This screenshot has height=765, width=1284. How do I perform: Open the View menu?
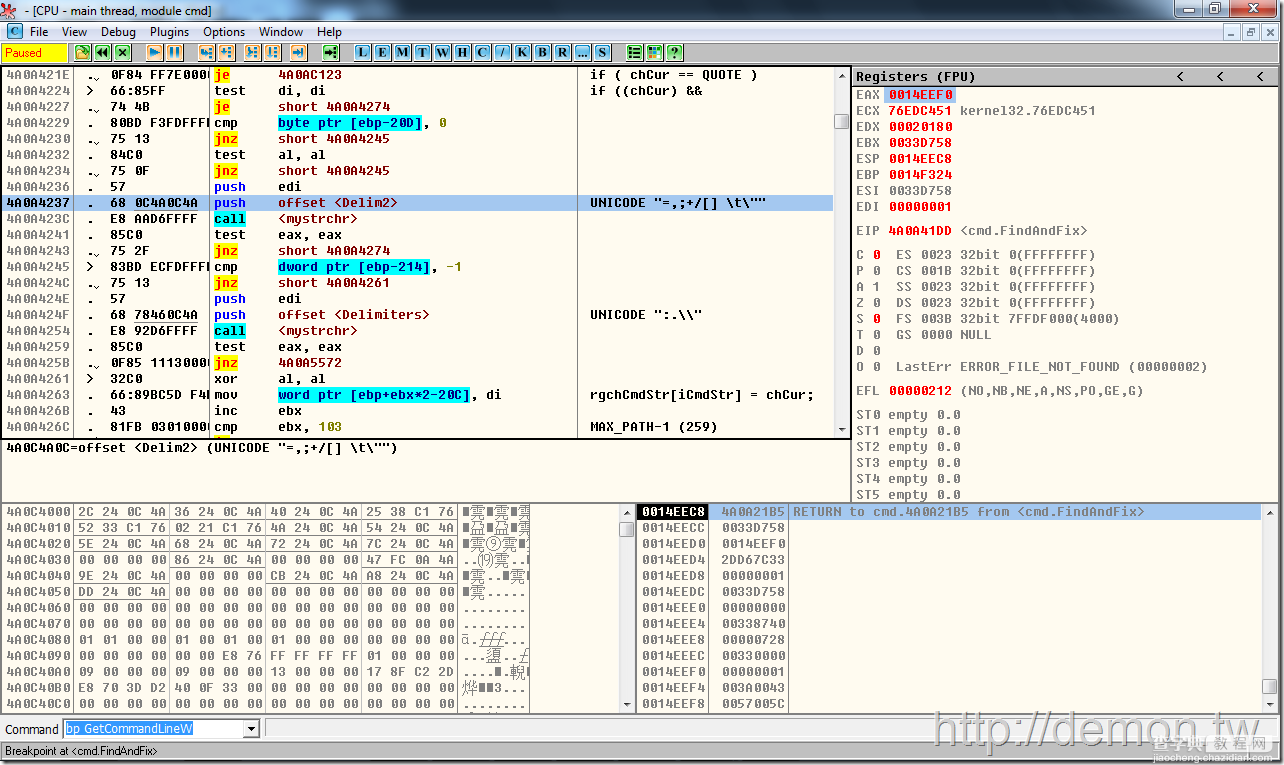click(75, 32)
